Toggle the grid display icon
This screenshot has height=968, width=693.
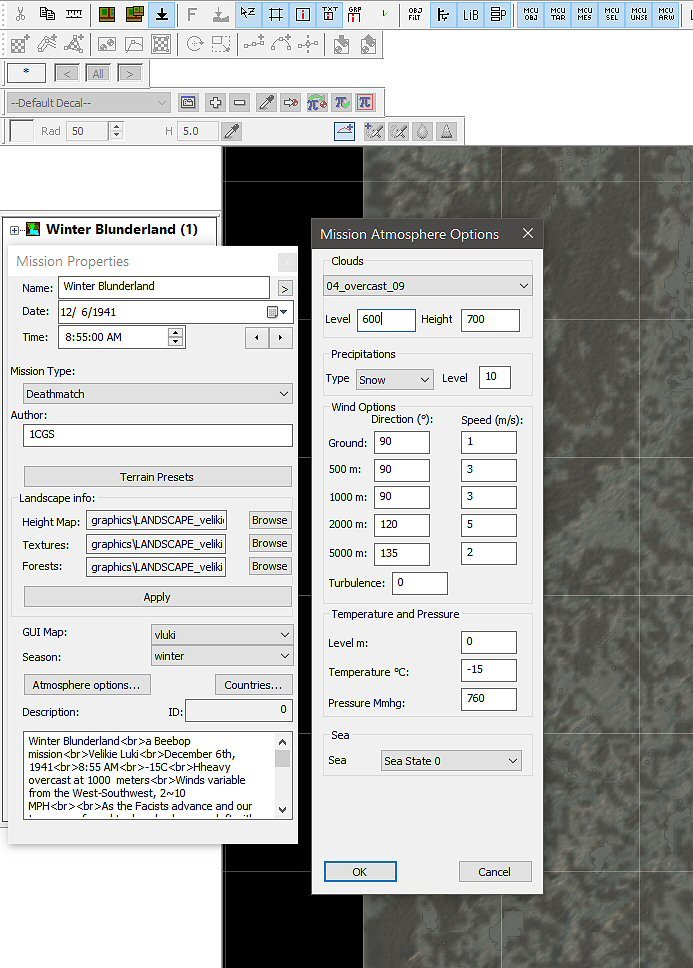277,14
